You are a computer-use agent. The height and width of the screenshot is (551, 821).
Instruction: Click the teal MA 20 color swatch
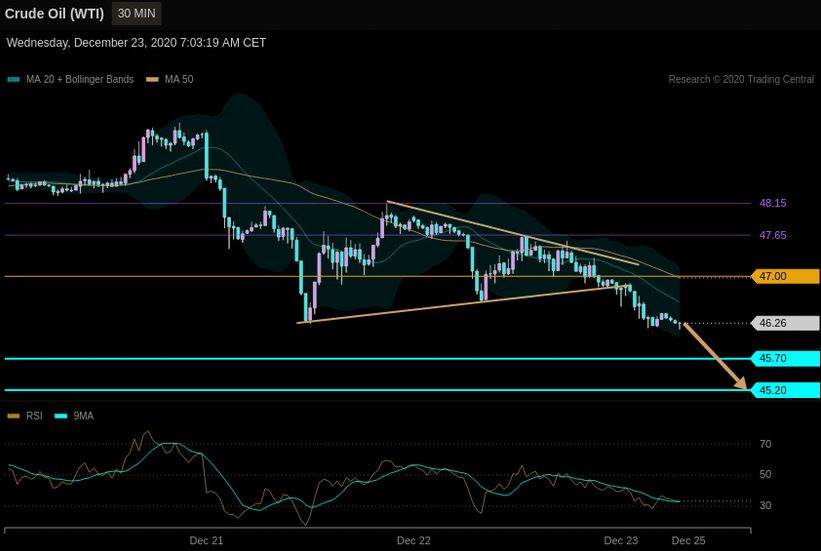pyautogui.click(x=14, y=80)
